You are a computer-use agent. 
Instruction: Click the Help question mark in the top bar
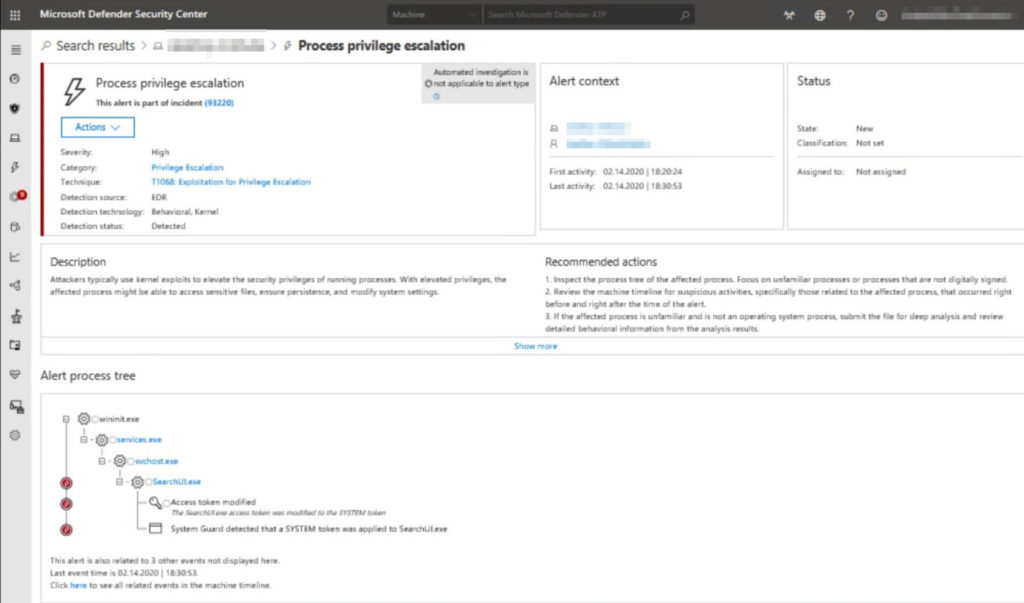point(851,14)
